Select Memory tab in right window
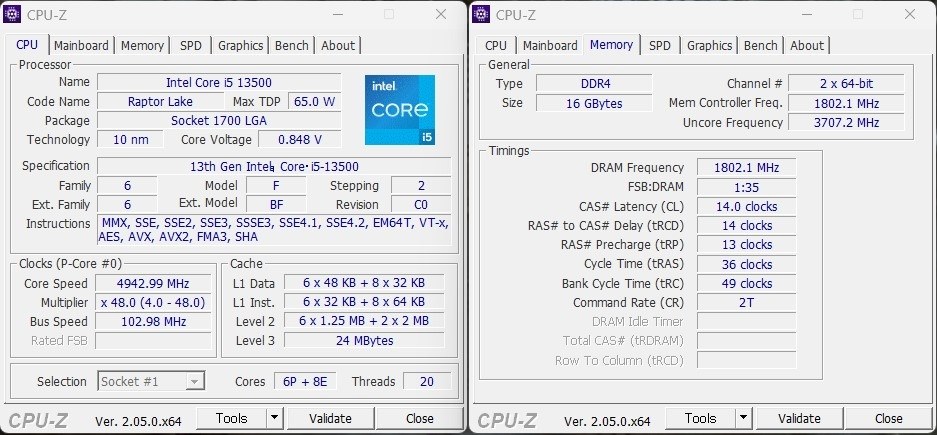 (611, 45)
